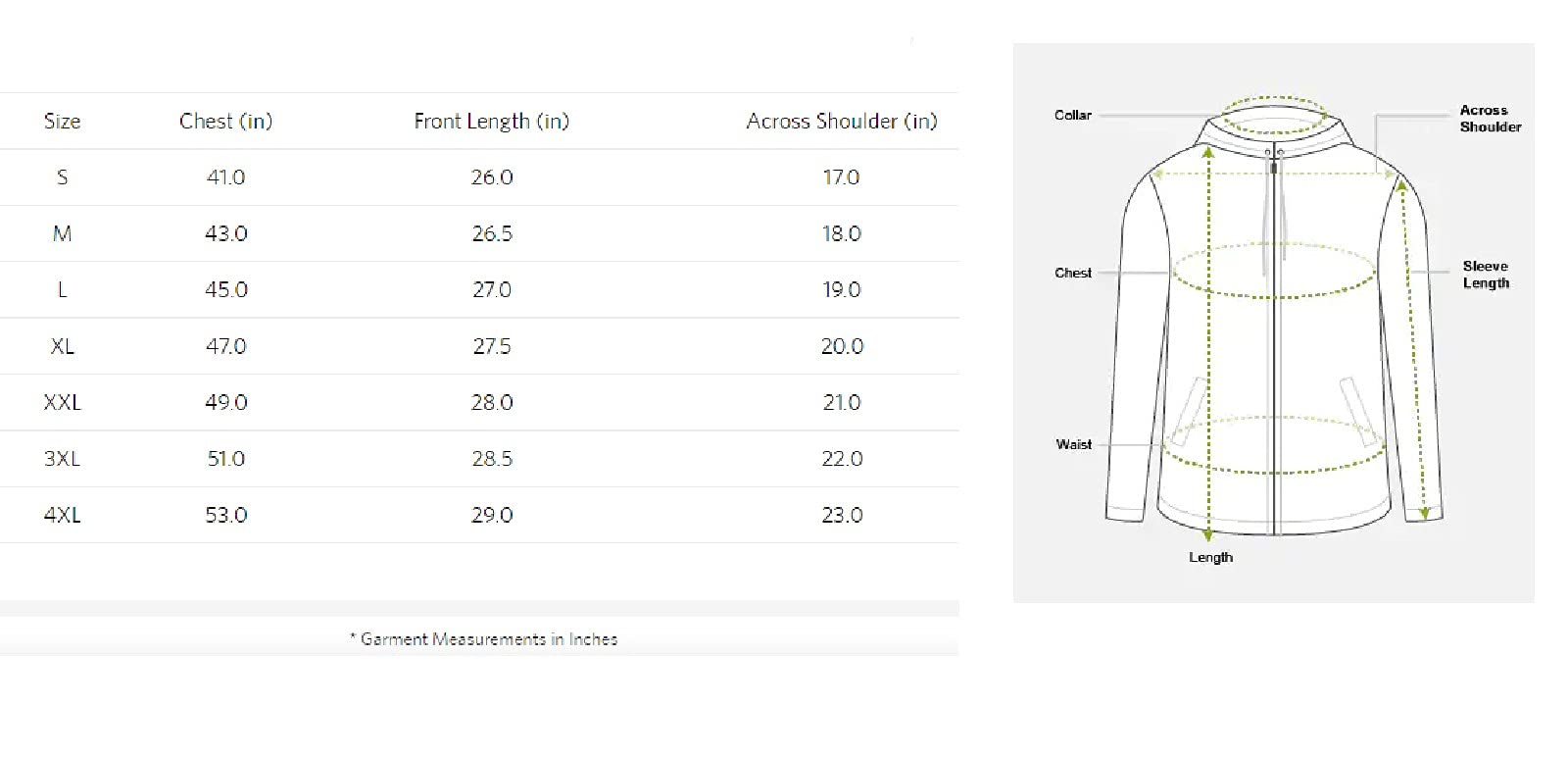Click the 4XL size row label
The height and width of the screenshot is (757, 1568).
point(62,515)
